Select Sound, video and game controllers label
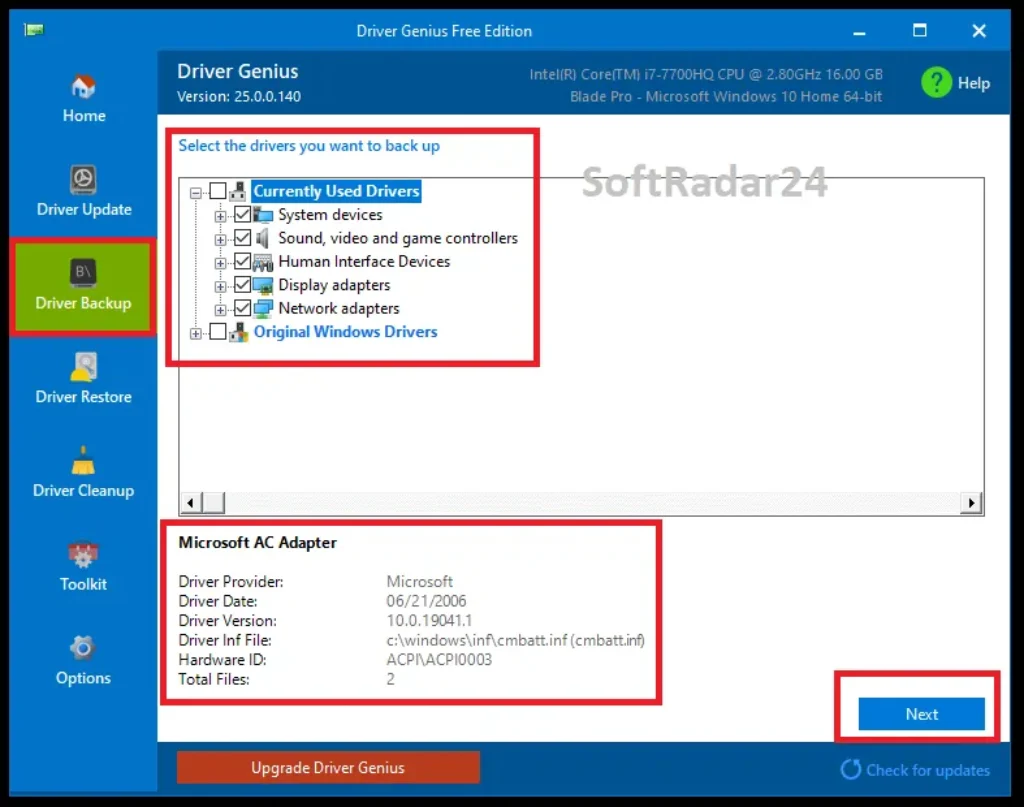 (x=398, y=238)
